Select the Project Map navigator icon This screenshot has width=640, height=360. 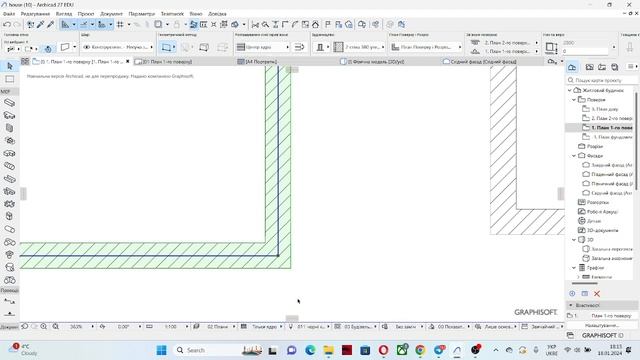click(572, 67)
